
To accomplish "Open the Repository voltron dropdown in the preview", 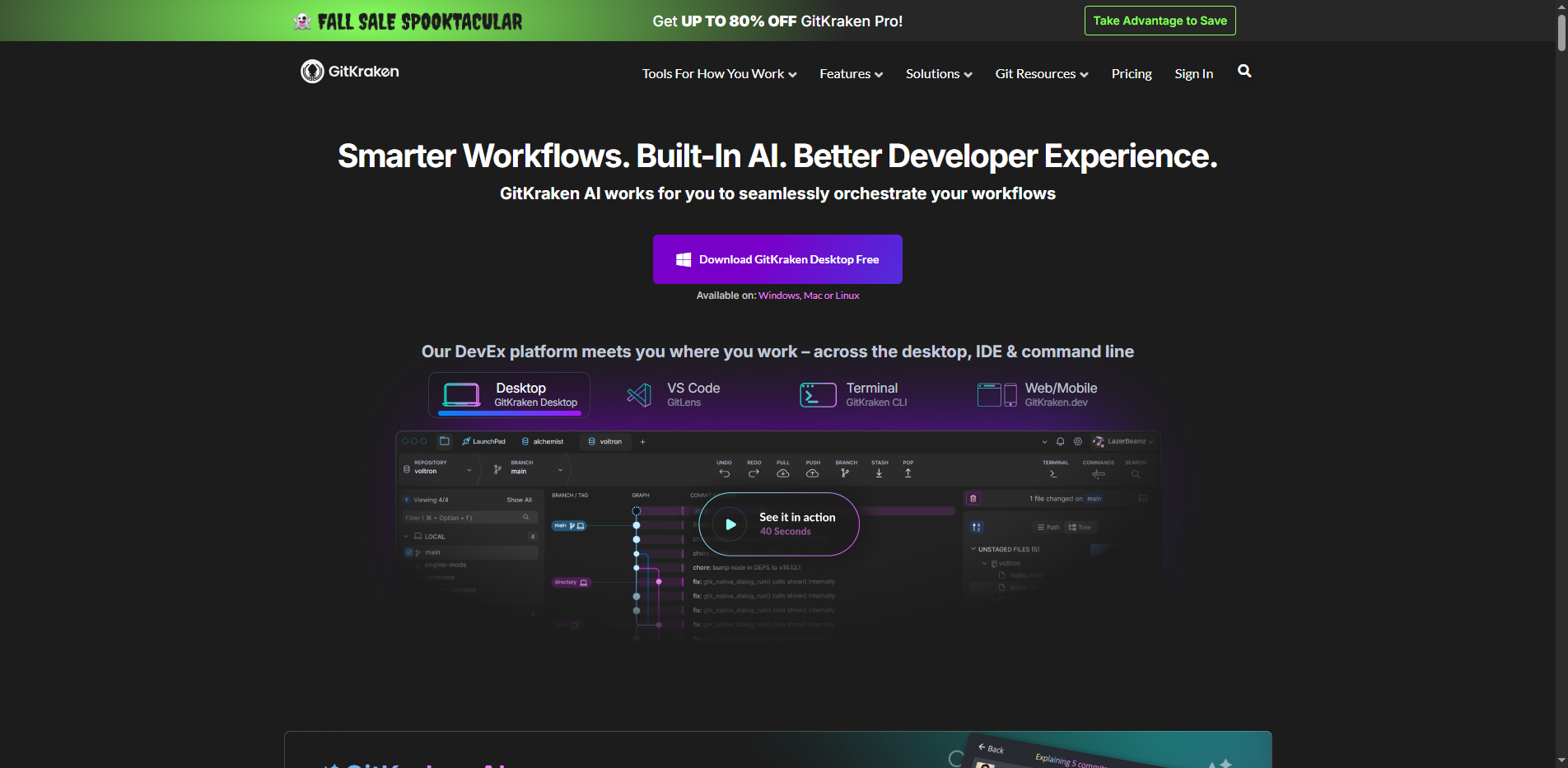I will [x=437, y=468].
